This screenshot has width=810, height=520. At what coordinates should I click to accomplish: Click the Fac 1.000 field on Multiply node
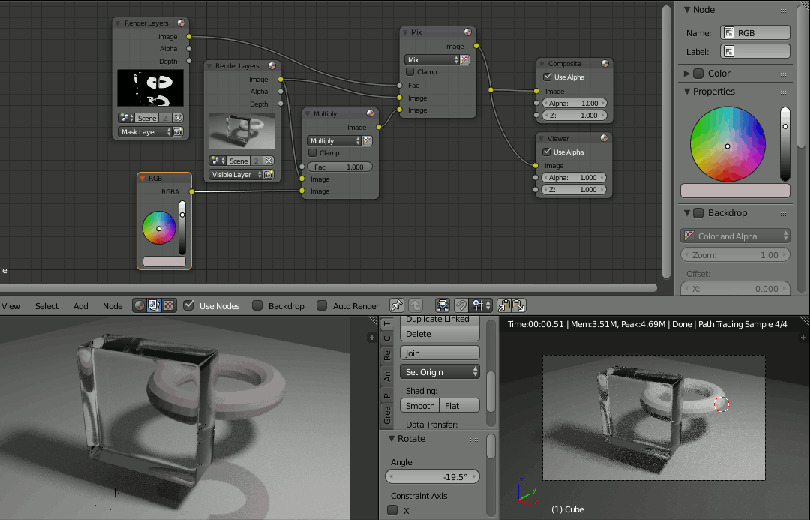(339, 167)
